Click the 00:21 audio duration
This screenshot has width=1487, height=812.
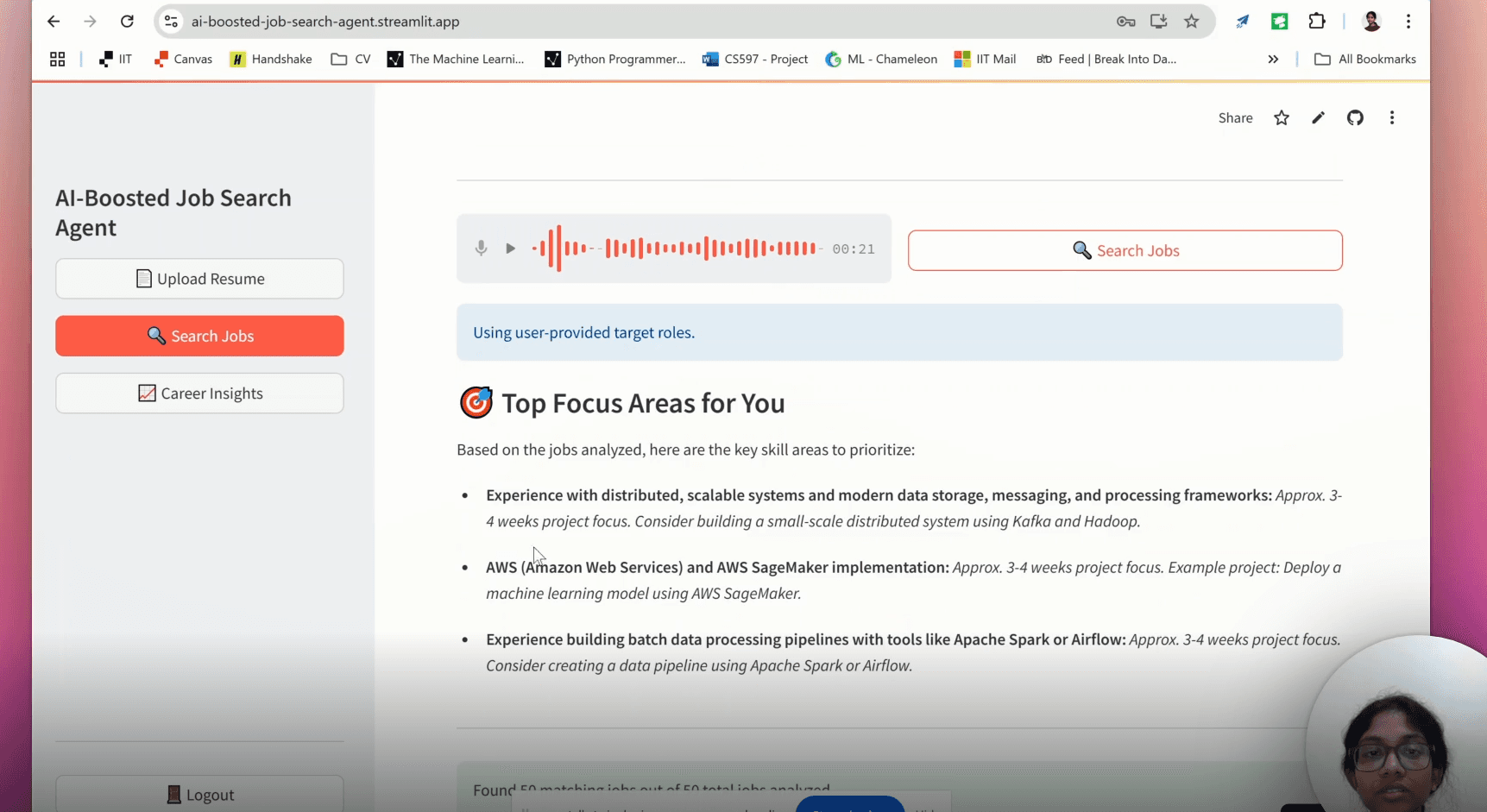[854, 249]
